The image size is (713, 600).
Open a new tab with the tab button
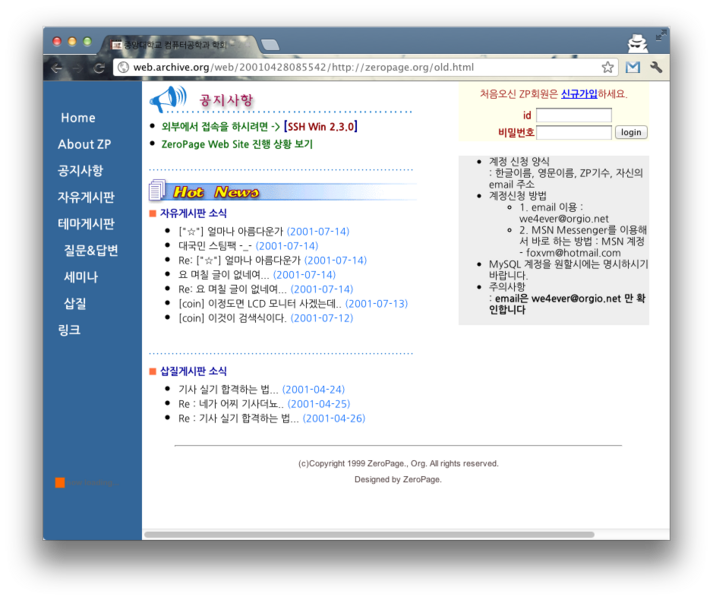point(270,44)
